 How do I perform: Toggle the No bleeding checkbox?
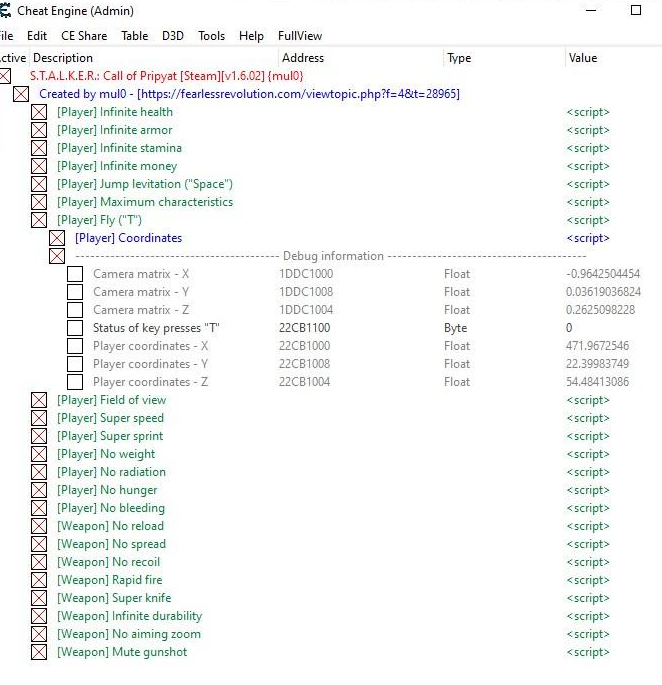click(39, 508)
